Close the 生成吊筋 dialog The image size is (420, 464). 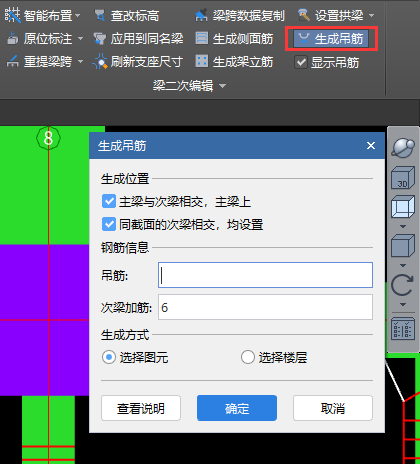click(371, 146)
